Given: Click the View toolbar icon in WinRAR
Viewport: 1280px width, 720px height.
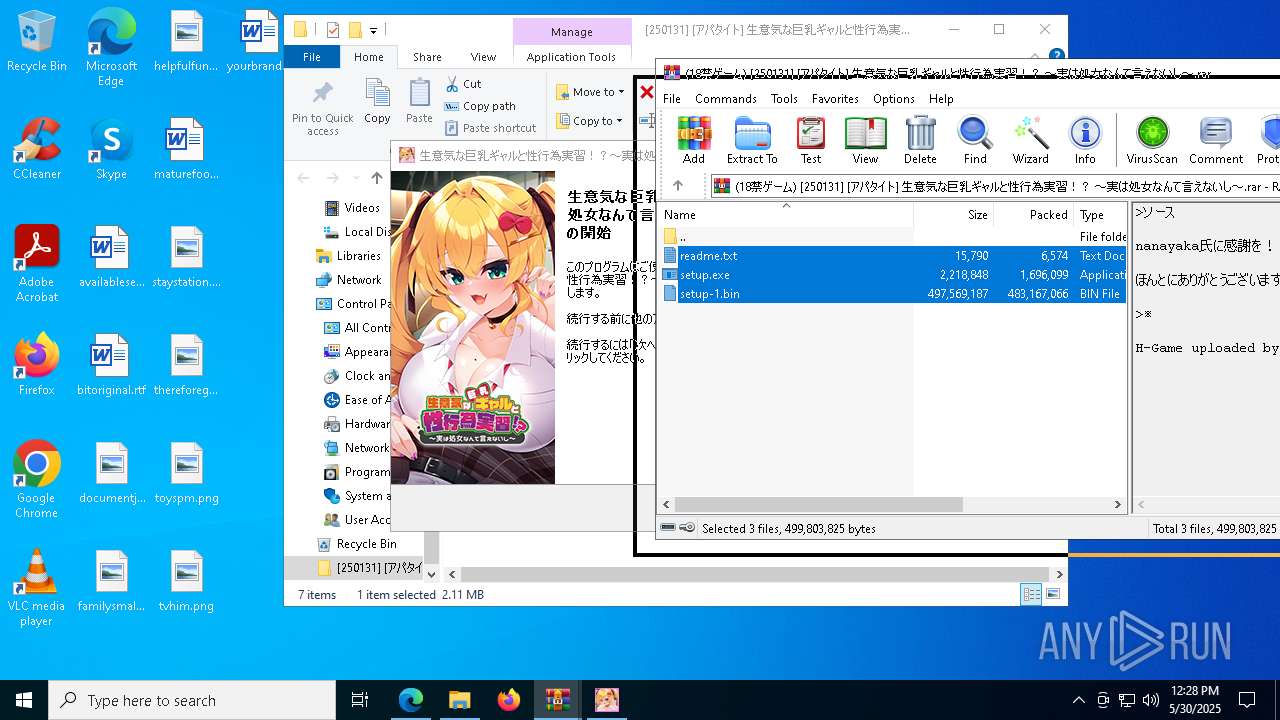Looking at the screenshot, I should (x=865, y=140).
